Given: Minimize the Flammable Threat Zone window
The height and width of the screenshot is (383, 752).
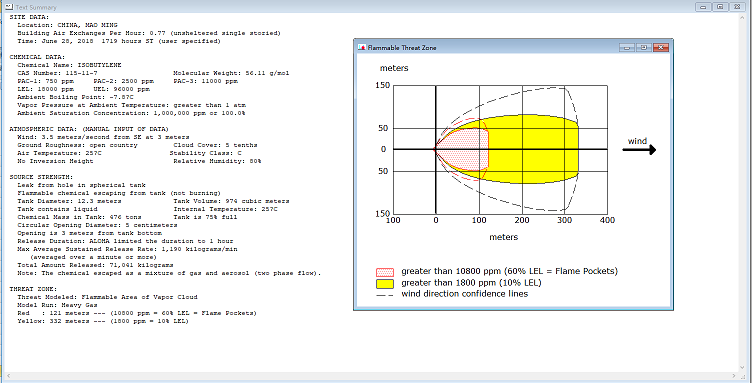Looking at the screenshot, I should coord(627,47).
